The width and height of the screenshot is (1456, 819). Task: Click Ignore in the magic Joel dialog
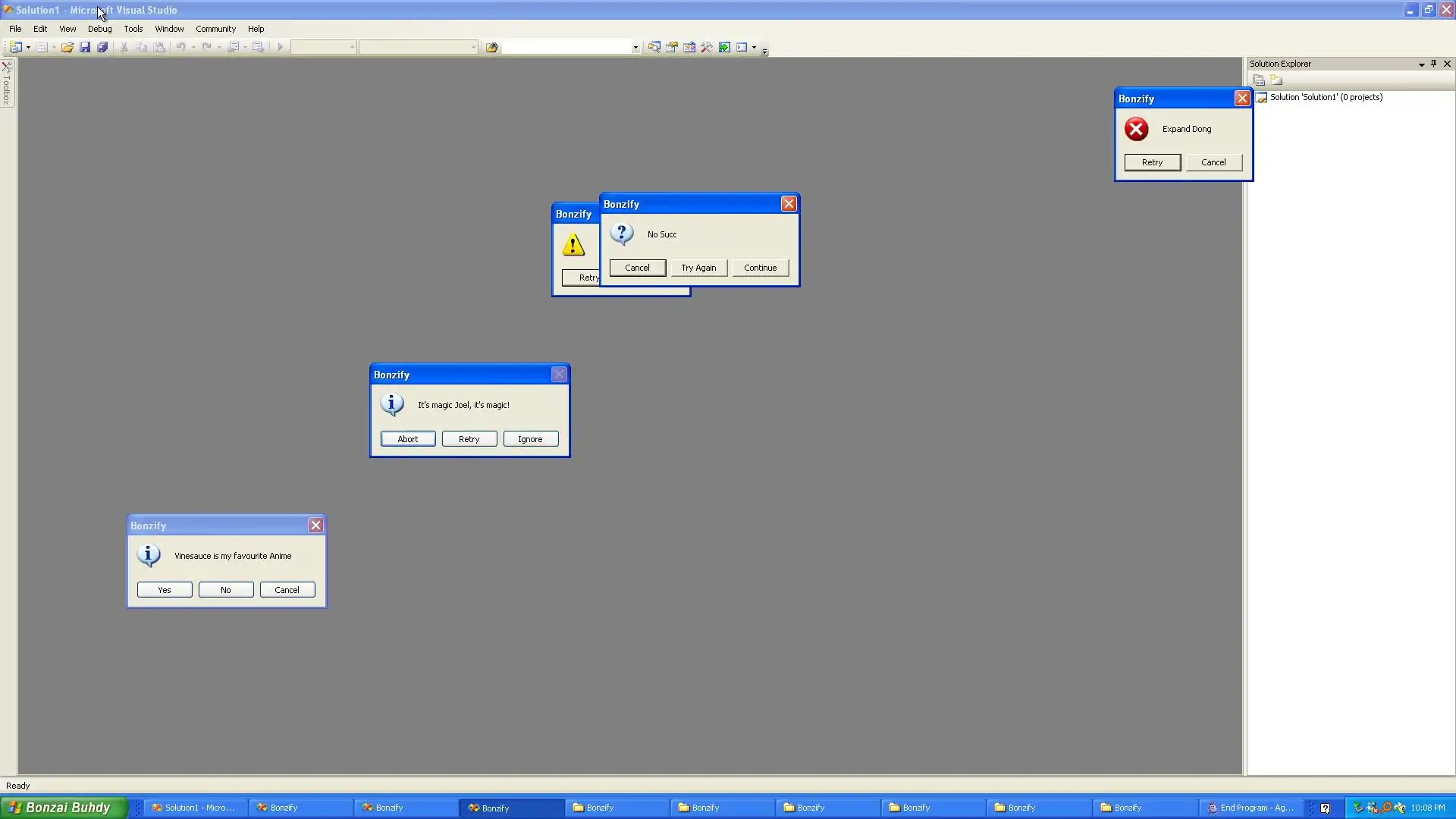530,439
